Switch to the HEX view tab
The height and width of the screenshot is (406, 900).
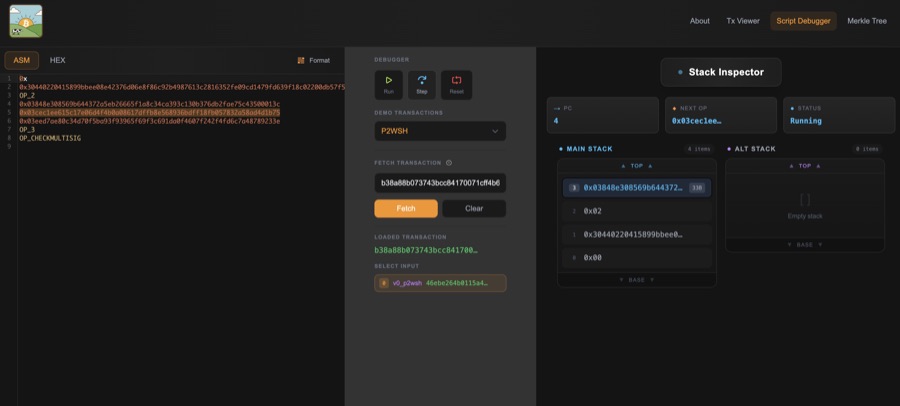(57, 60)
